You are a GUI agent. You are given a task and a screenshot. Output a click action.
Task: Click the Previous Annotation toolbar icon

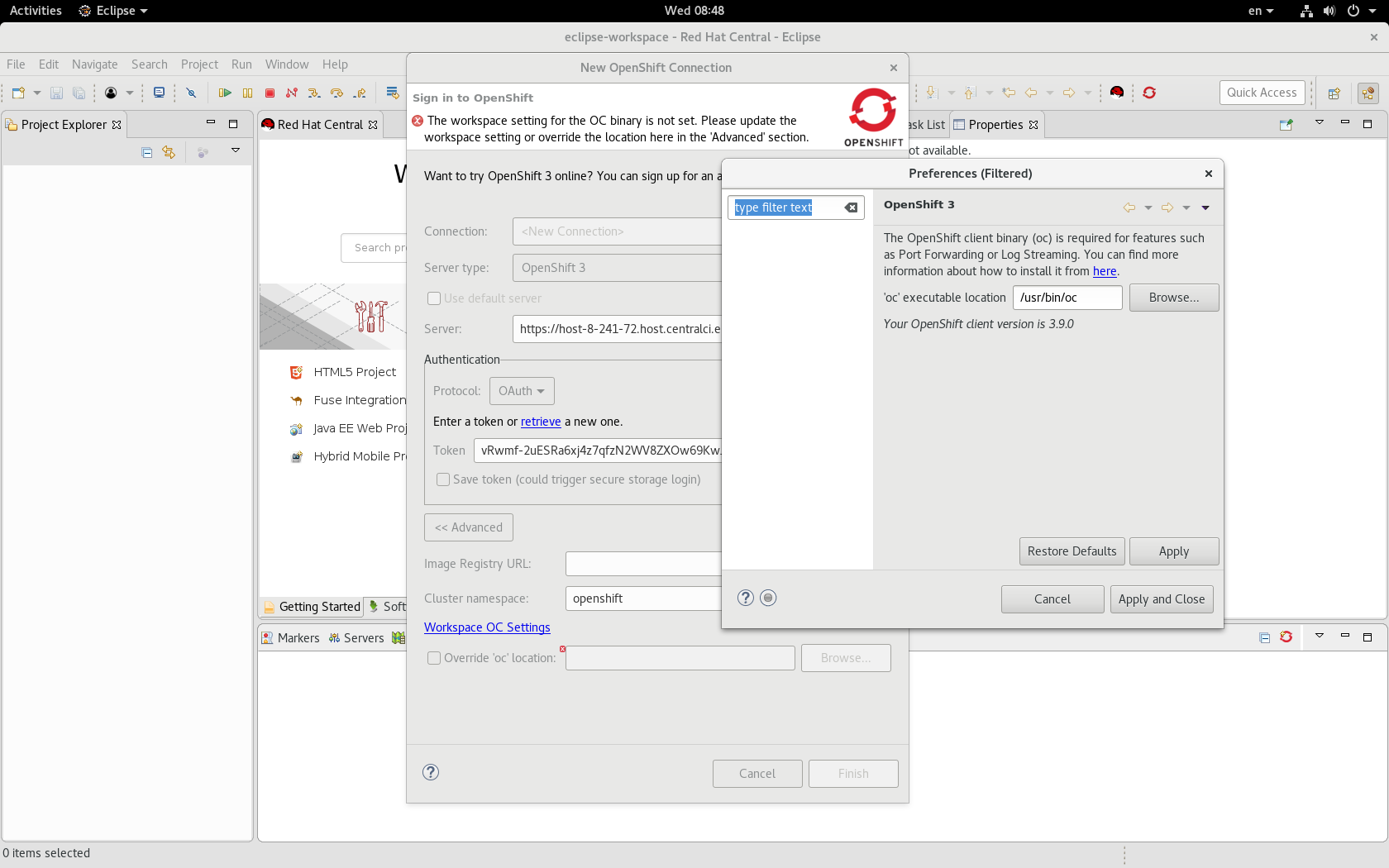pos(971,93)
